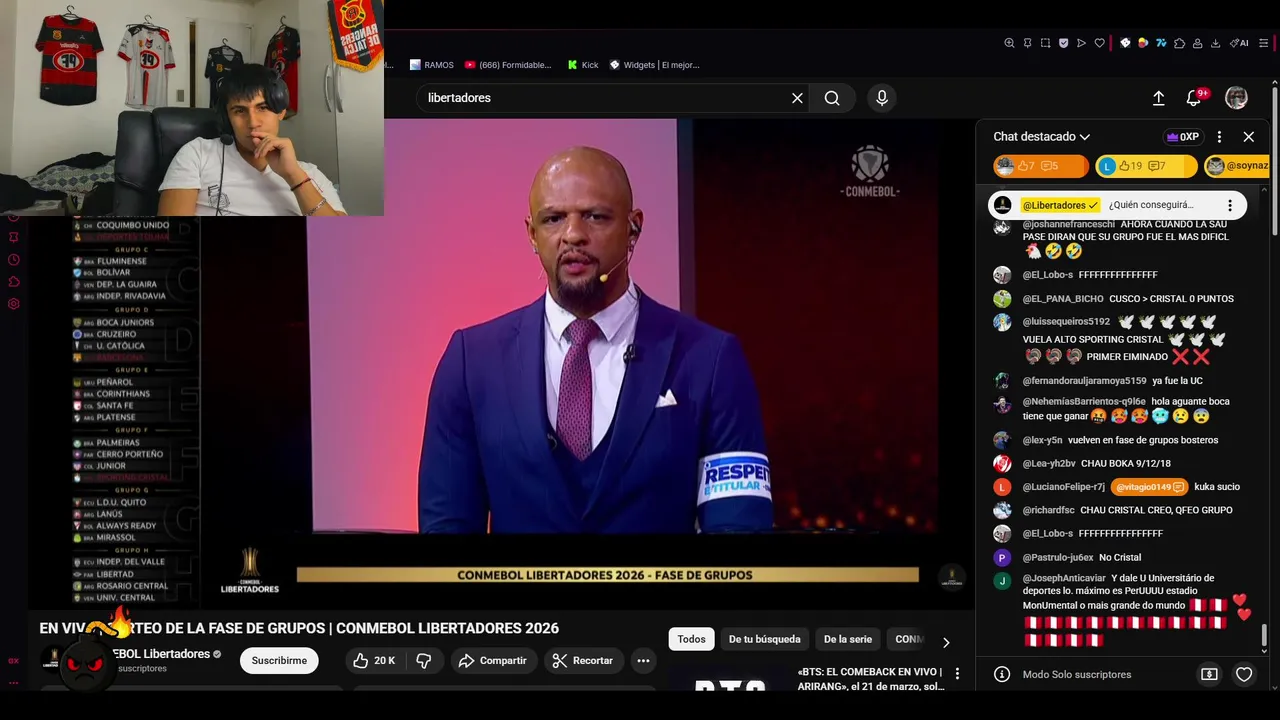Click the Suscribirme button
The image size is (1280, 720).
tap(279, 660)
